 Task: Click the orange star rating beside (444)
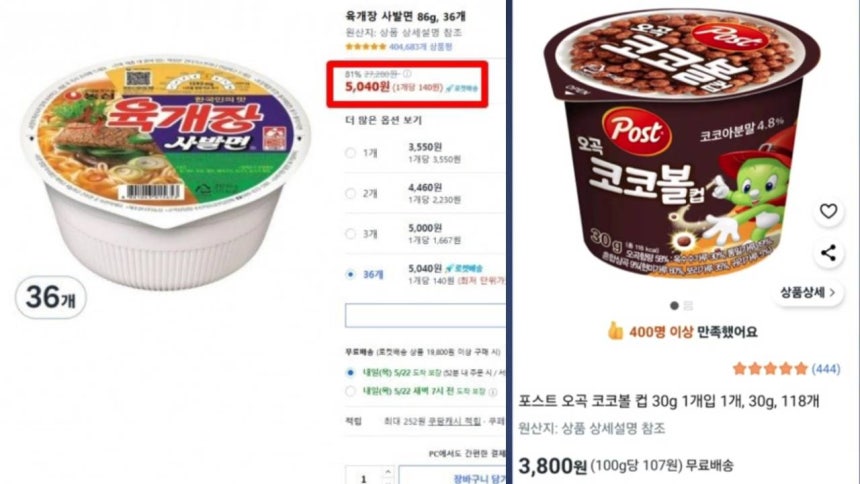pyautogui.click(x=771, y=368)
